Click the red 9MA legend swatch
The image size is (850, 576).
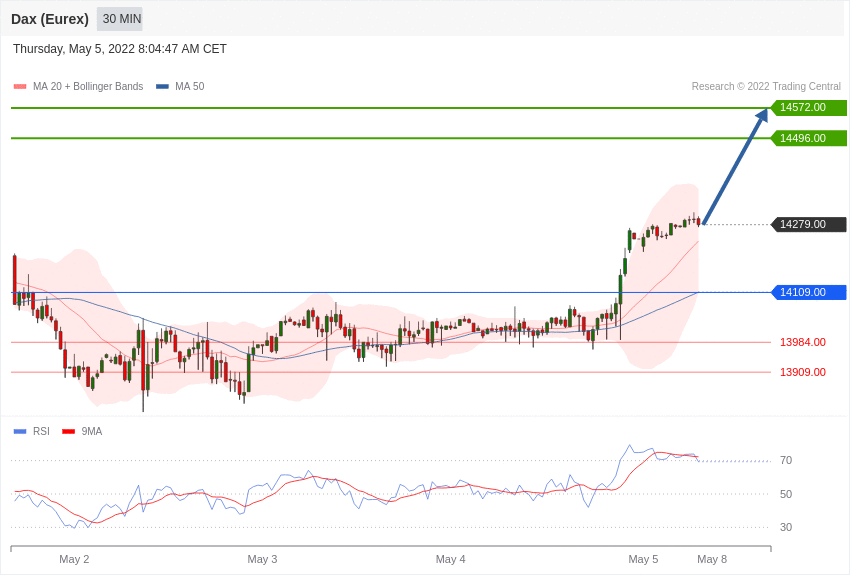[x=68, y=431]
